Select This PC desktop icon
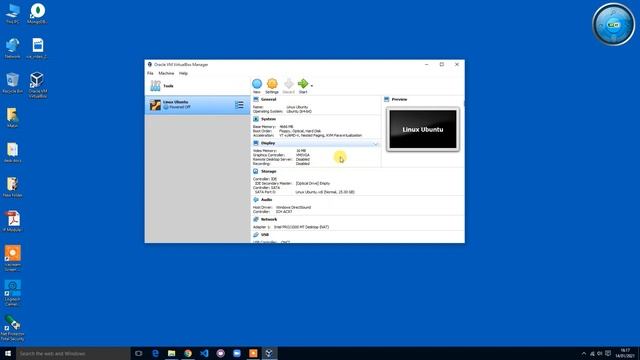The image size is (640, 360). point(12,14)
